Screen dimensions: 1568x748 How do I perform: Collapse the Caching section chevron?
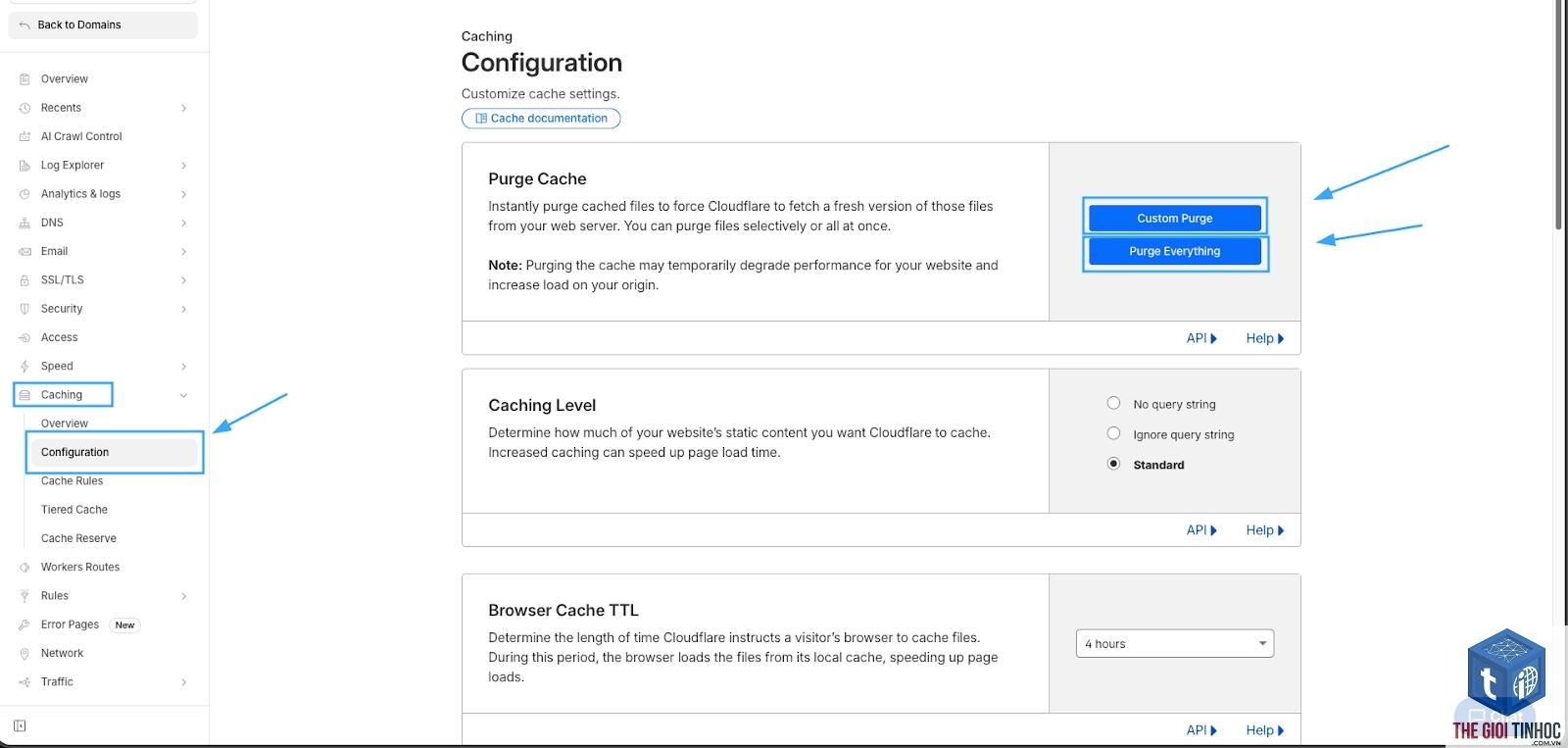pyautogui.click(x=183, y=395)
